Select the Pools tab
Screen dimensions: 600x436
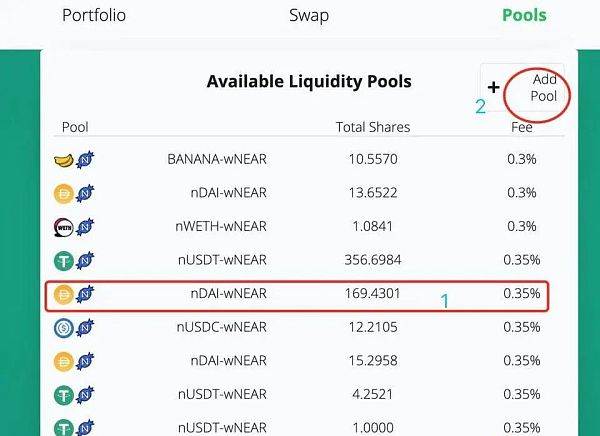[x=524, y=15]
